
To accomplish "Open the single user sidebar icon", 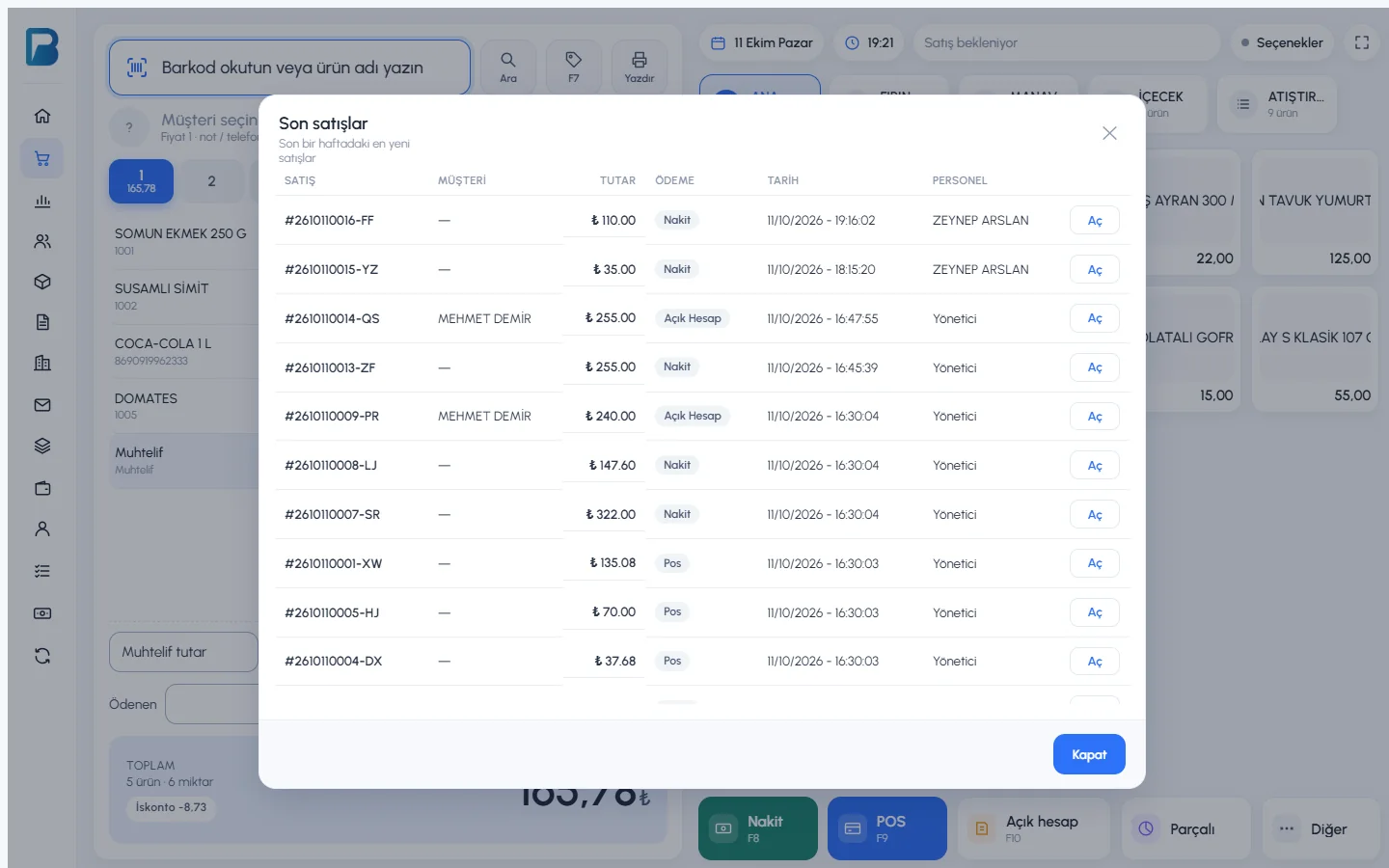I will (x=42, y=529).
